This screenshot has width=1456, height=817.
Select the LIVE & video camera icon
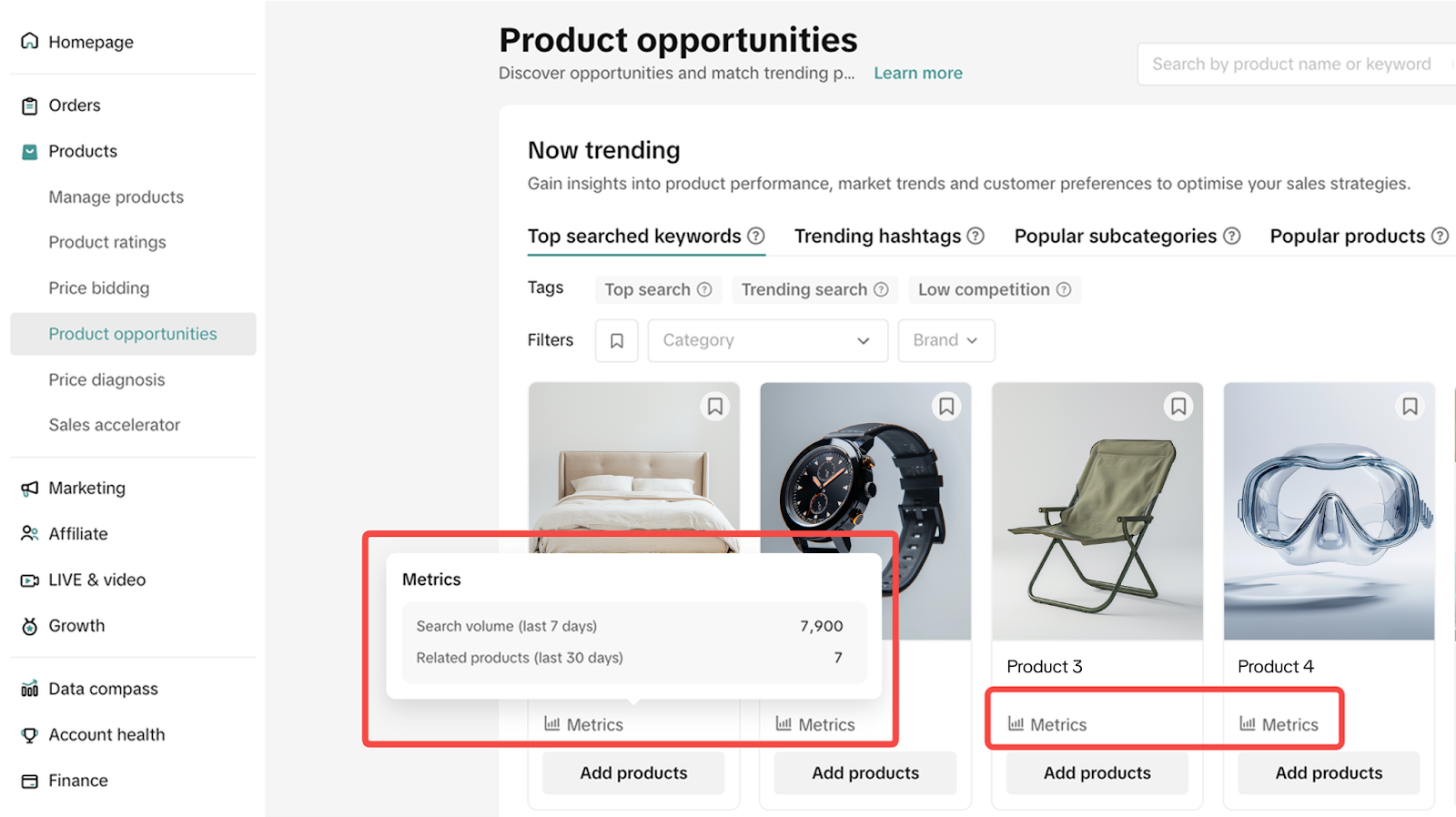pyautogui.click(x=31, y=580)
